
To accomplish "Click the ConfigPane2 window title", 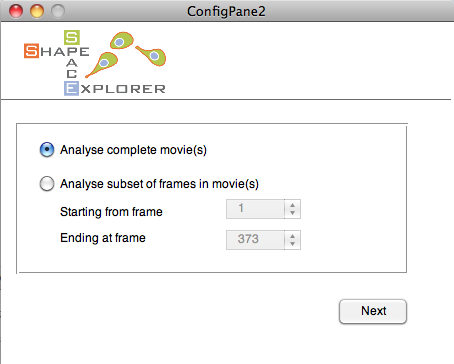I will [226, 11].
